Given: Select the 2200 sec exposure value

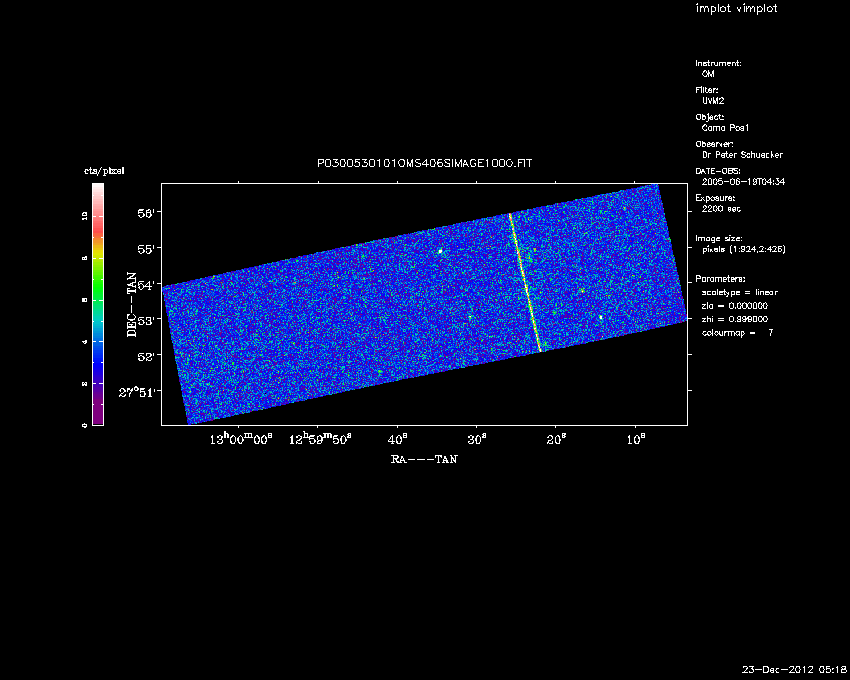Looking at the screenshot, I should pyautogui.click(x=722, y=209).
